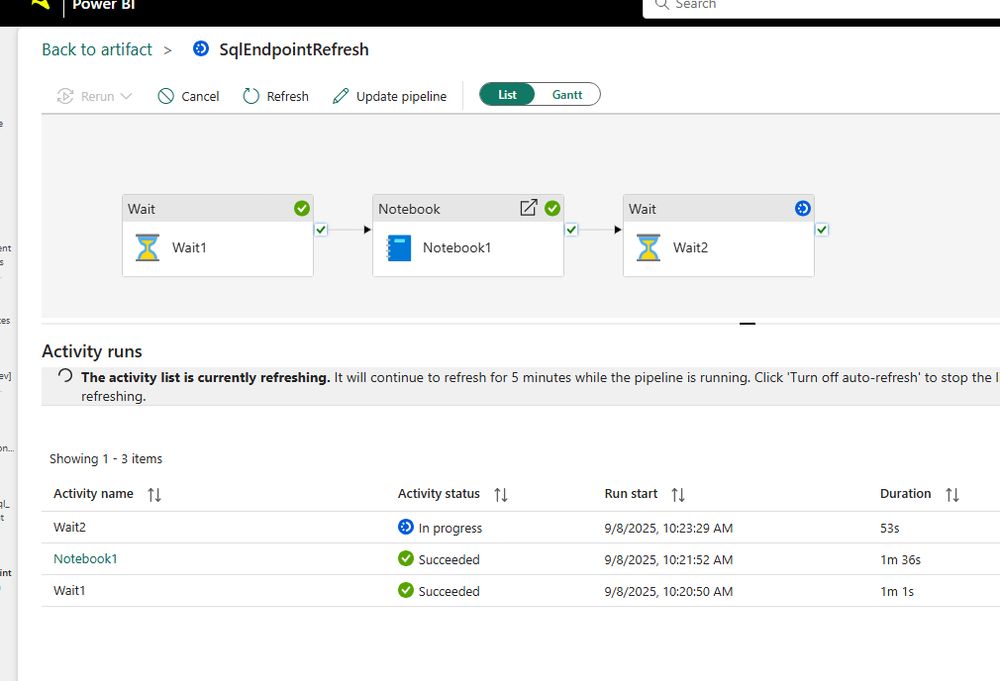This screenshot has width=1000, height=681.
Task: Click Activity status column header
Action: pyautogui.click(x=439, y=494)
